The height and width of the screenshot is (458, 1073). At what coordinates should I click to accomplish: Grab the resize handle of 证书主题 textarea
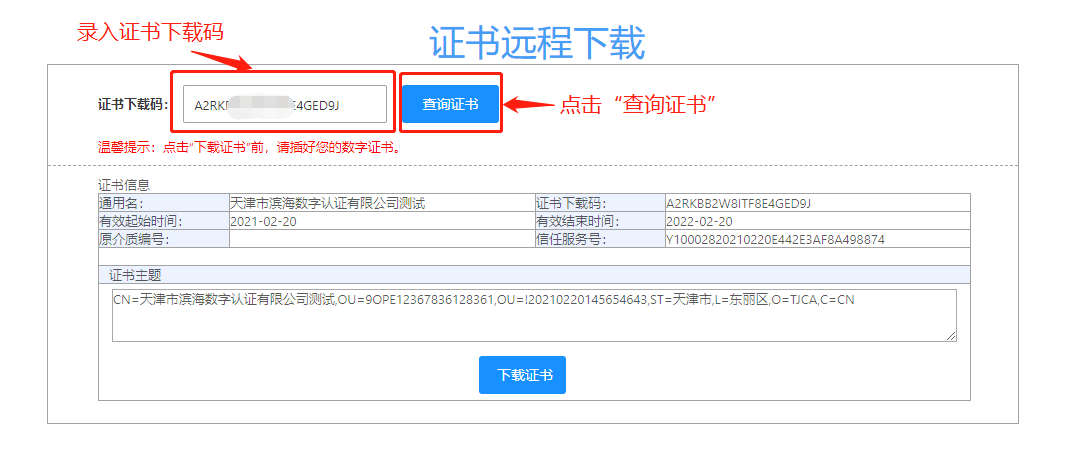951,336
